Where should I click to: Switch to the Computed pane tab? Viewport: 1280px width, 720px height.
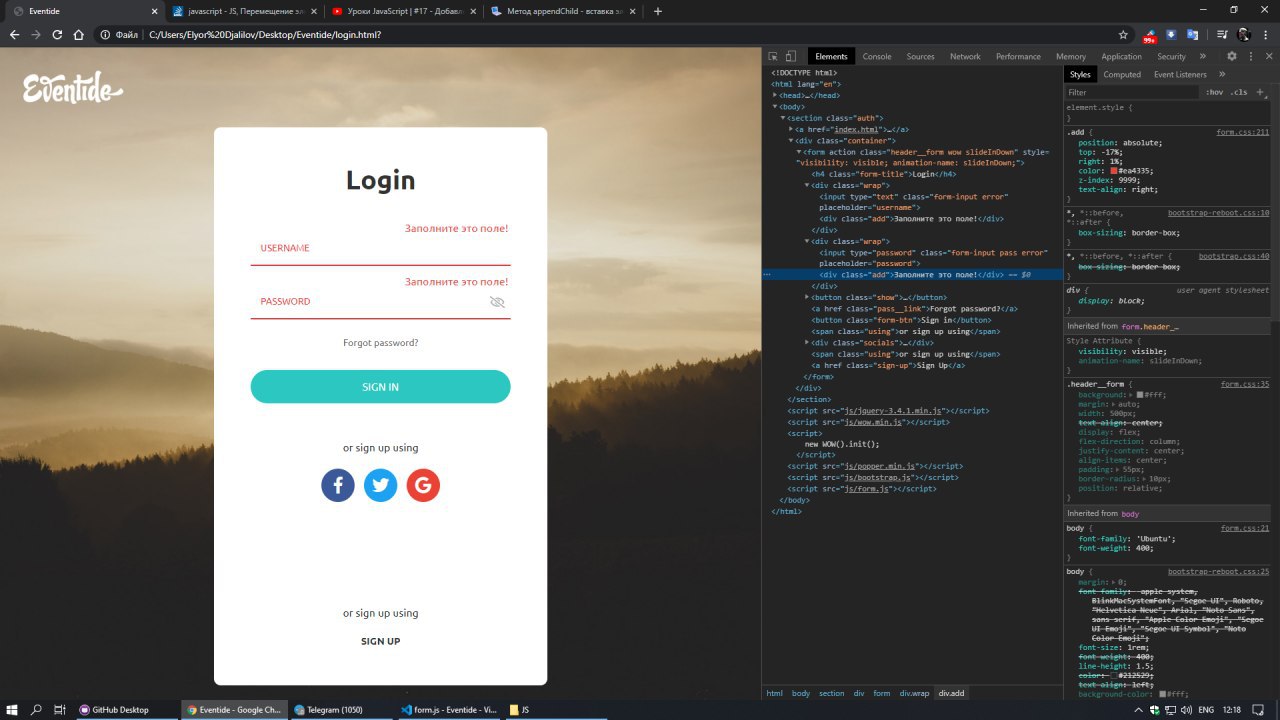[x=1121, y=74]
